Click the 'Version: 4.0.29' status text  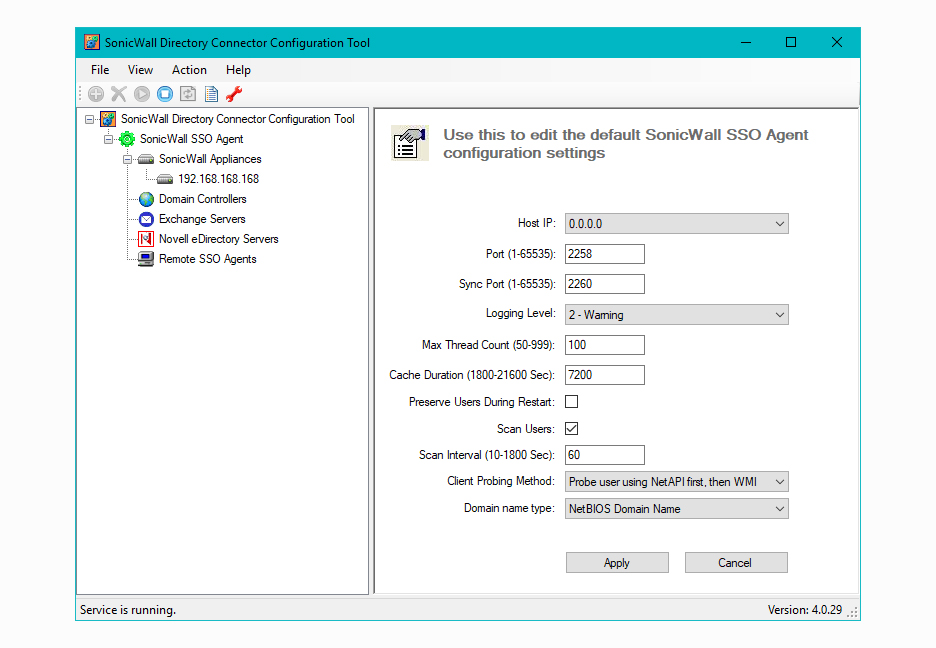805,610
